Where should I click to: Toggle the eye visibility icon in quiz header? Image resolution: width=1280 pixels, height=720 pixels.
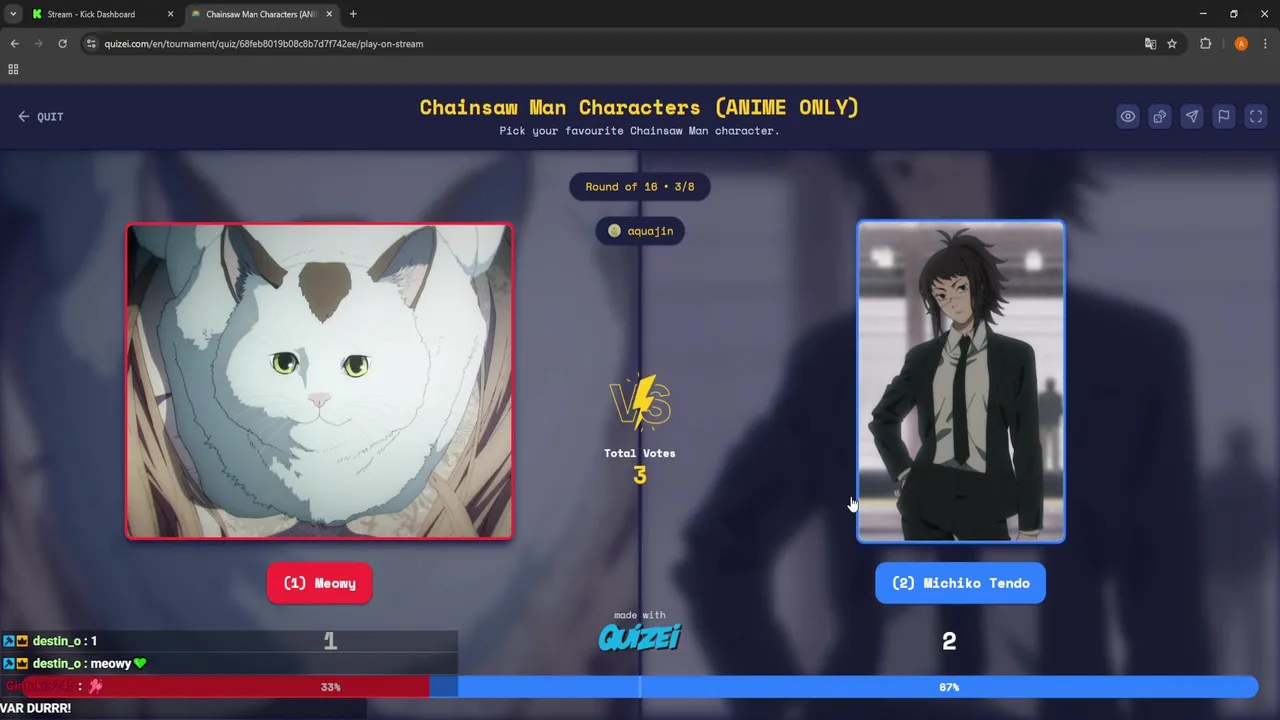coord(1128,117)
